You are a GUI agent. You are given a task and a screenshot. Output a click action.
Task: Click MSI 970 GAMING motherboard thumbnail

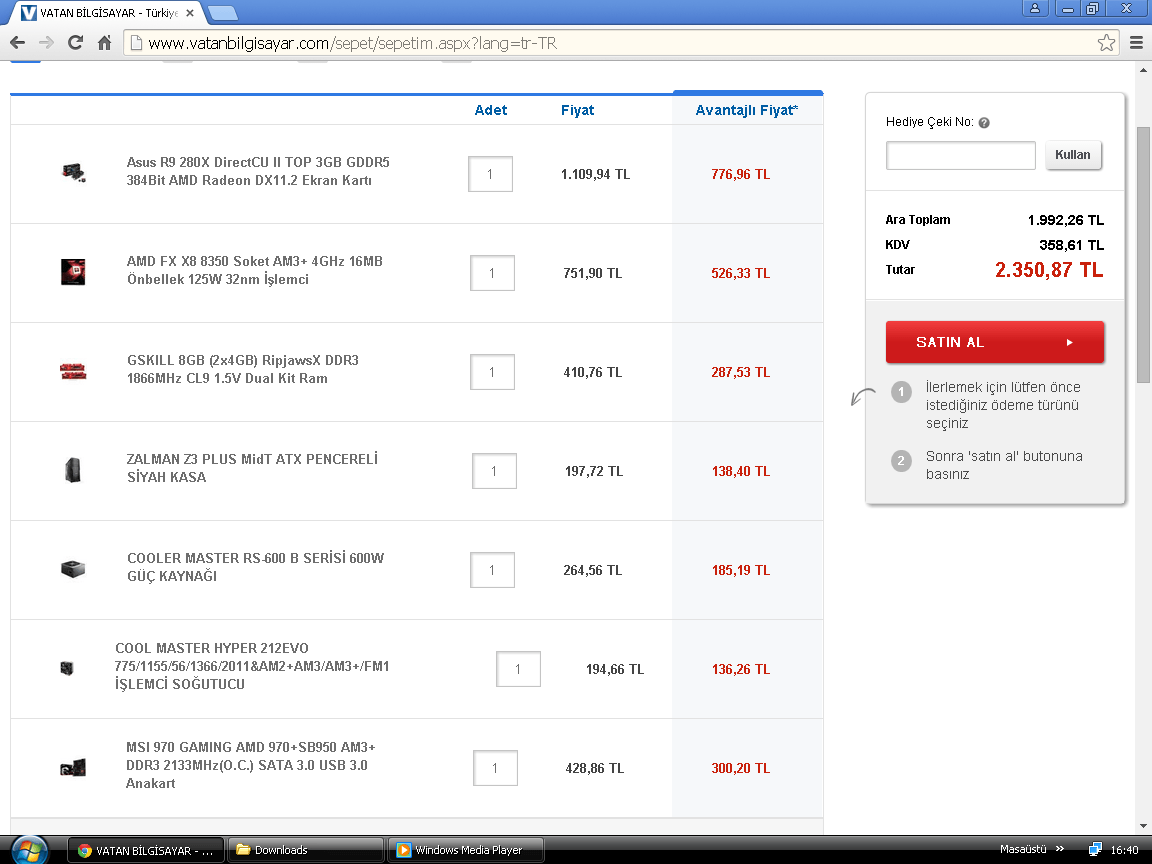click(x=73, y=767)
